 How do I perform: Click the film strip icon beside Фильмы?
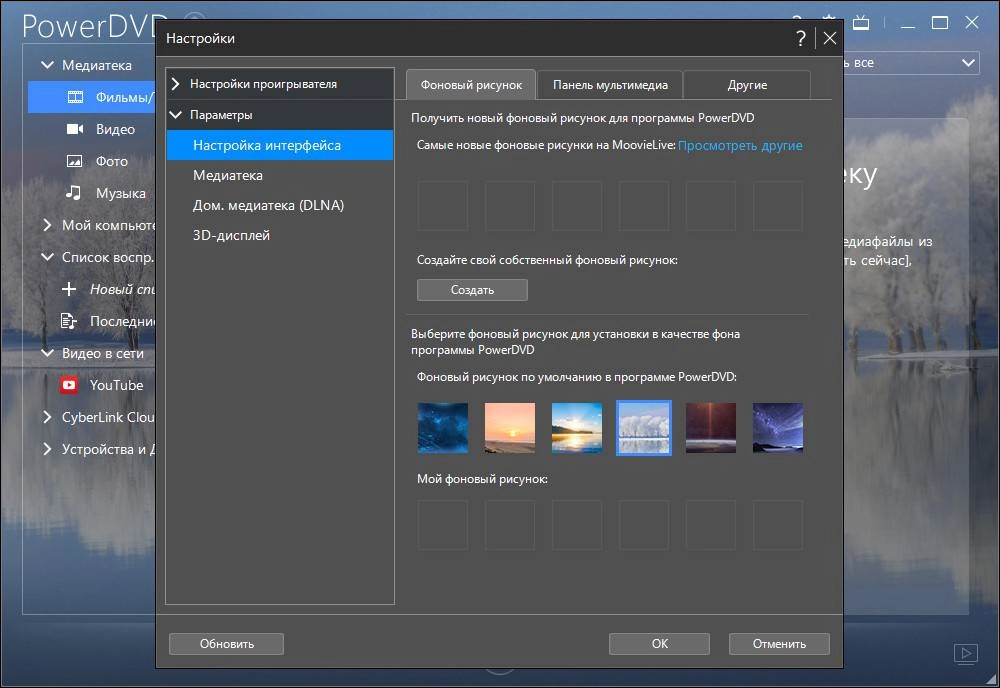click(75, 97)
